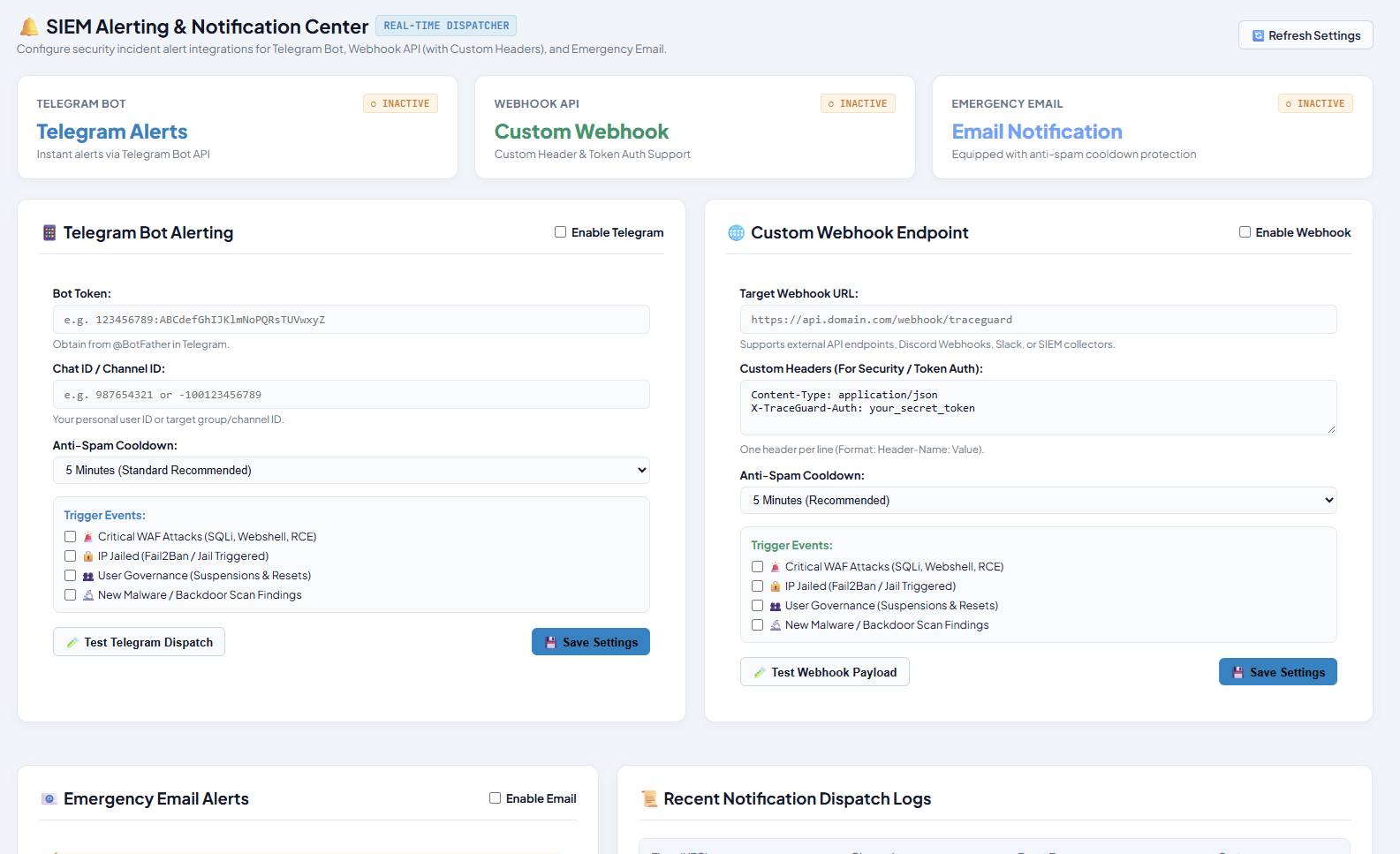Click the Telegram Alerts card heading
Viewport: 1400px width, 854px height.
(x=112, y=132)
